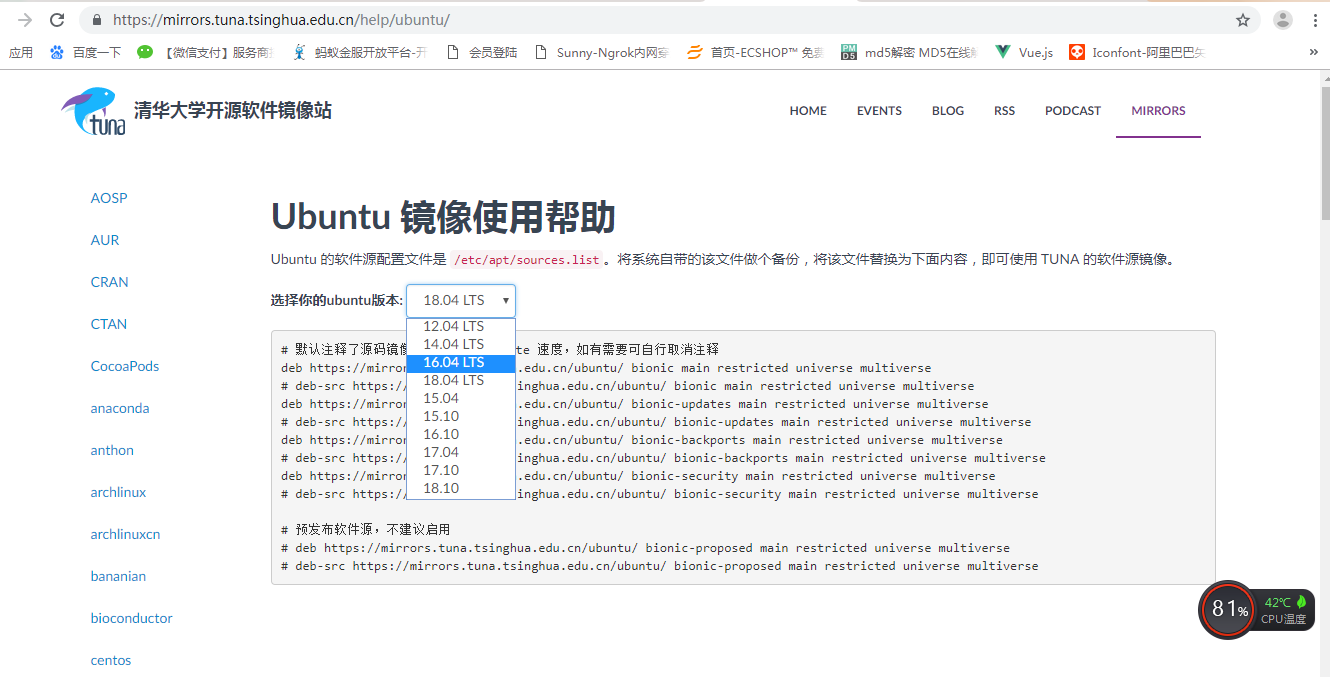The image size is (1330, 677).
Task: Open the anaconda mirror help page
Action: point(119,407)
